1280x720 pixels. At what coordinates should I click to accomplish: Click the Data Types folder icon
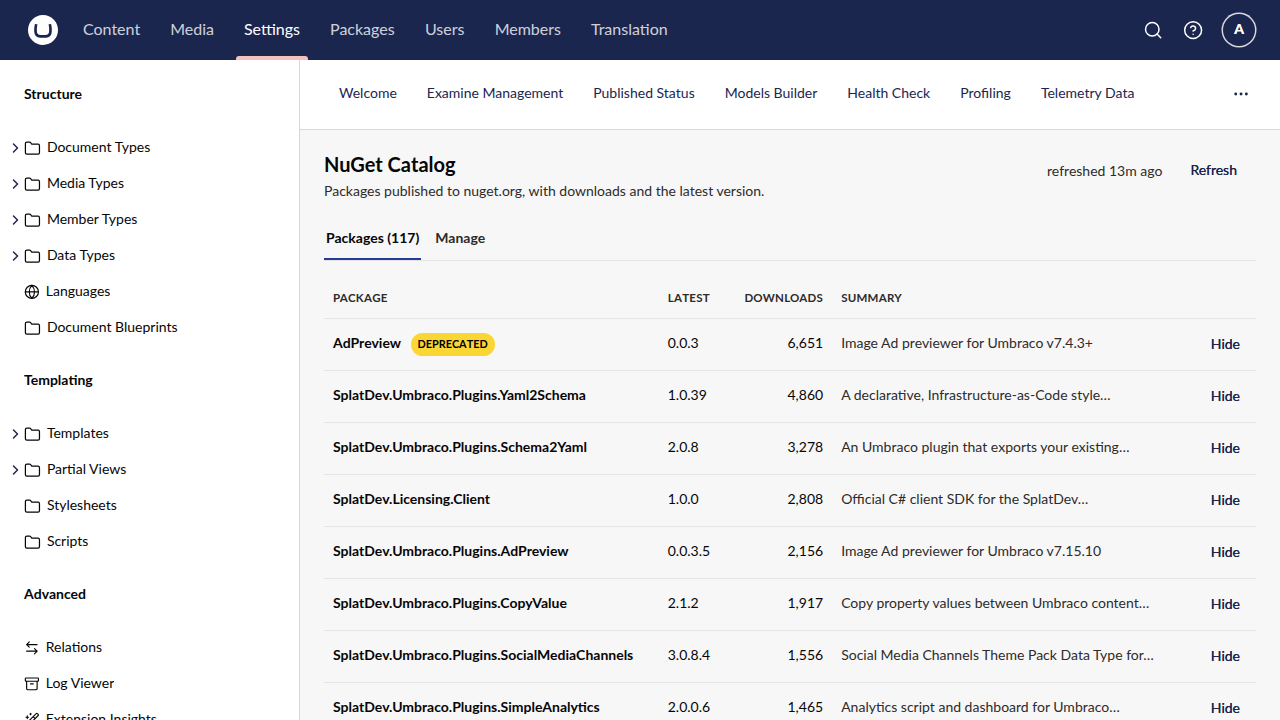click(x=32, y=256)
